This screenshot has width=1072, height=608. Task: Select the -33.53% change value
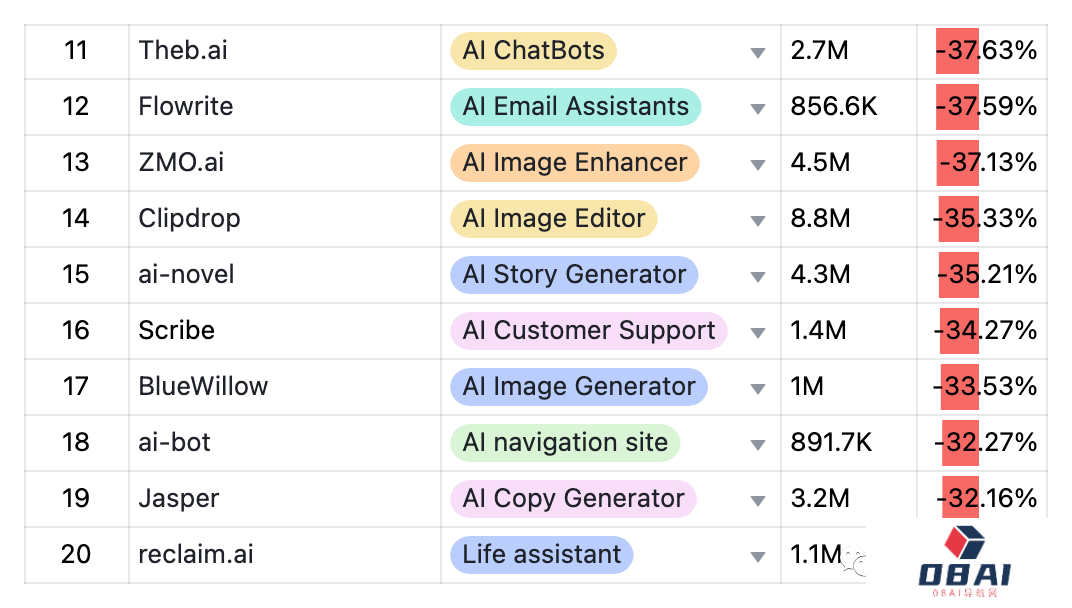click(x=985, y=387)
